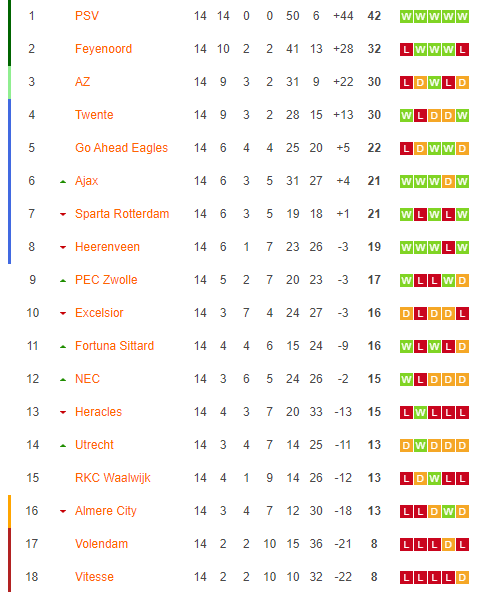Screen dimensions: 480x592
Task: Open the Fortuna Sittard team link
Action: (114, 346)
